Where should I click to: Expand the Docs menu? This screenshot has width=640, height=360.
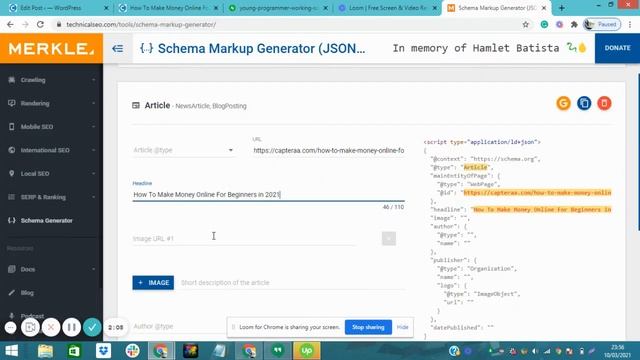(93, 269)
